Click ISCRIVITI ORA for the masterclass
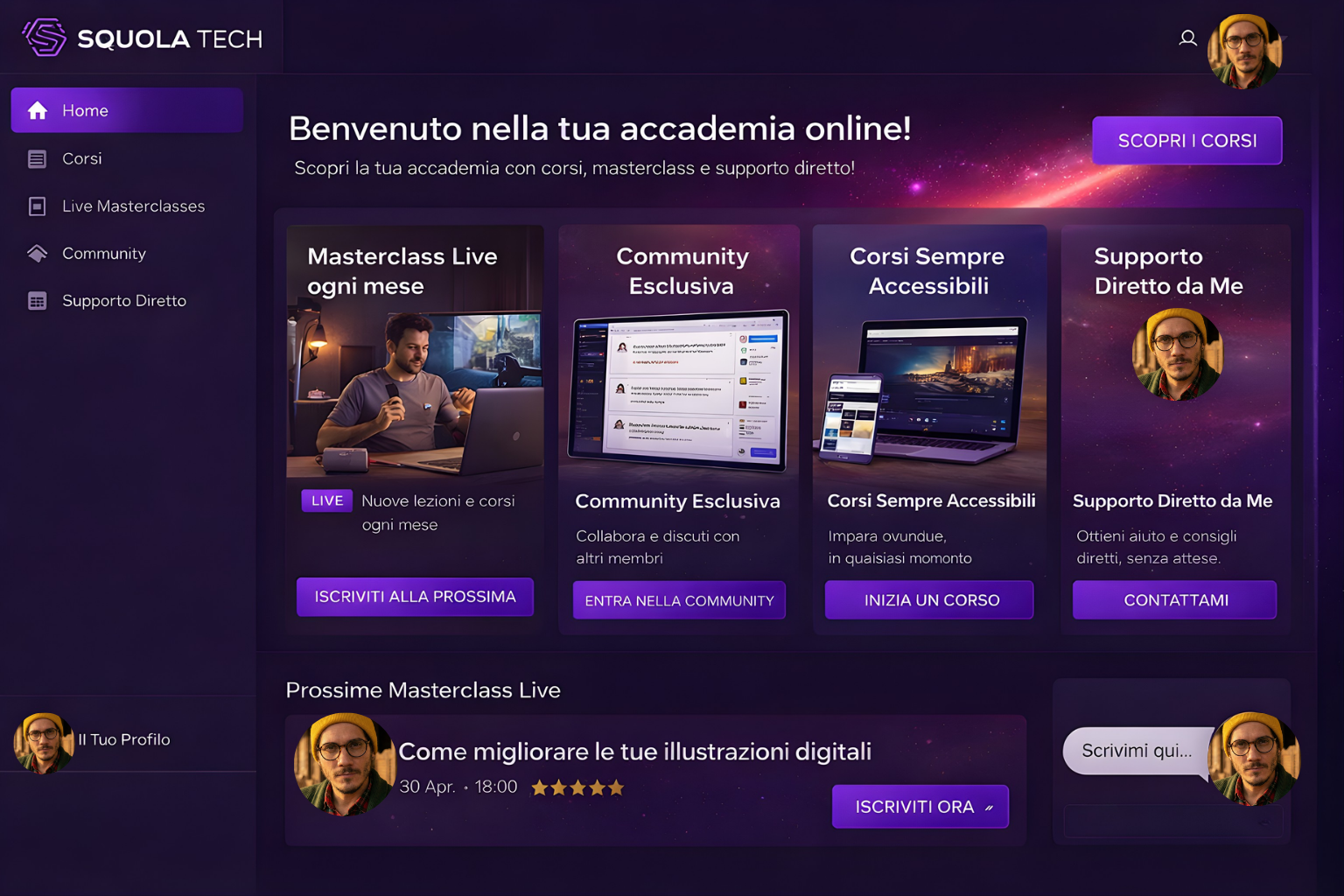This screenshot has height=896, width=1344. click(x=920, y=807)
